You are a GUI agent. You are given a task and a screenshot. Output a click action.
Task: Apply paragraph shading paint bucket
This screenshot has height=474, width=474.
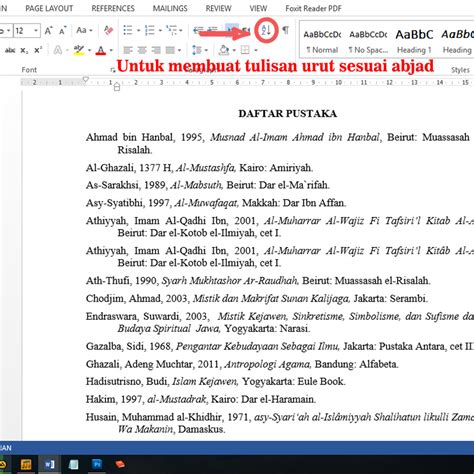(x=224, y=50)
